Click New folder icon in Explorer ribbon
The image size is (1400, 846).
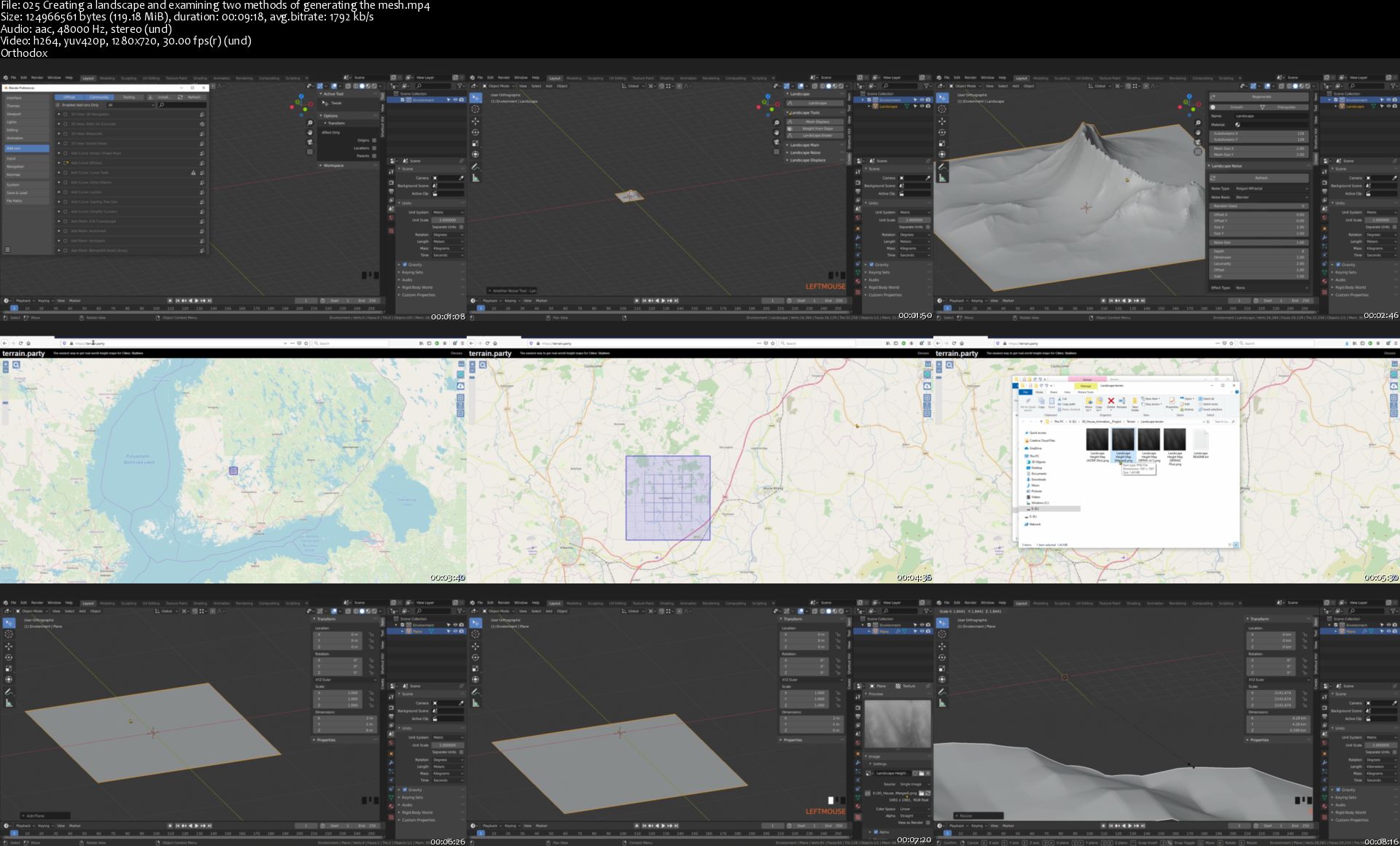[1135, 404]
